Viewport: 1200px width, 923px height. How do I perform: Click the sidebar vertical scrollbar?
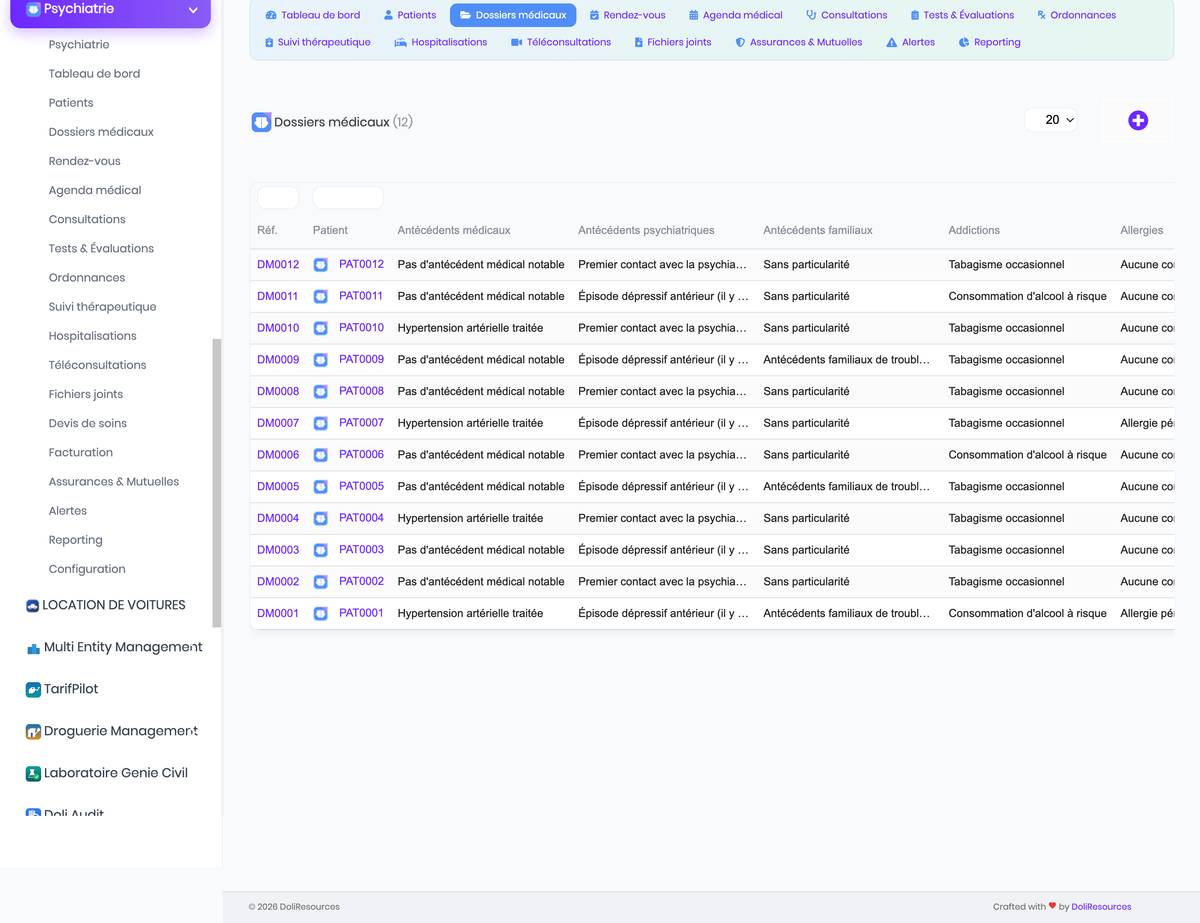pos(217,483)
